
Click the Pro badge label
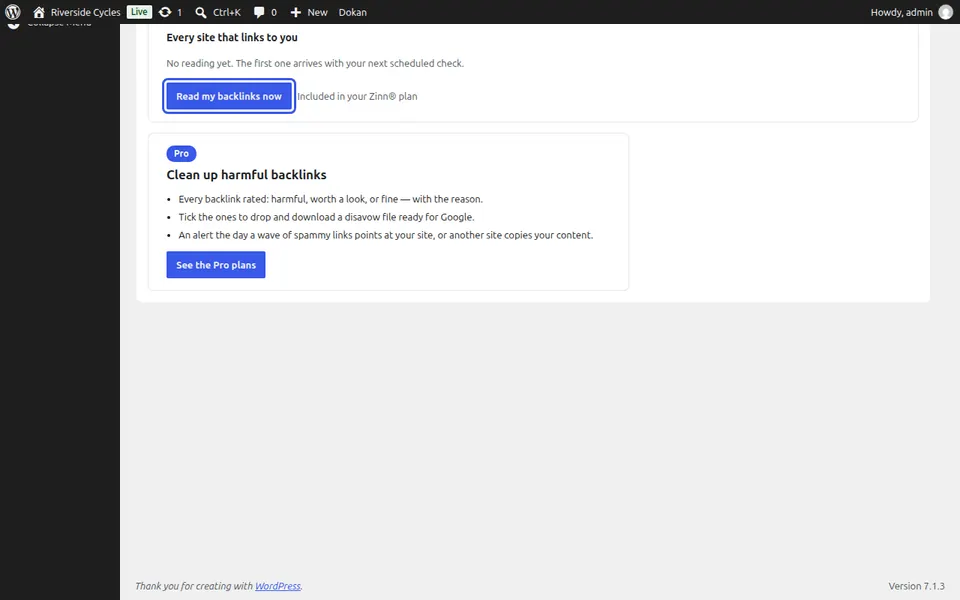coord(181,154)
